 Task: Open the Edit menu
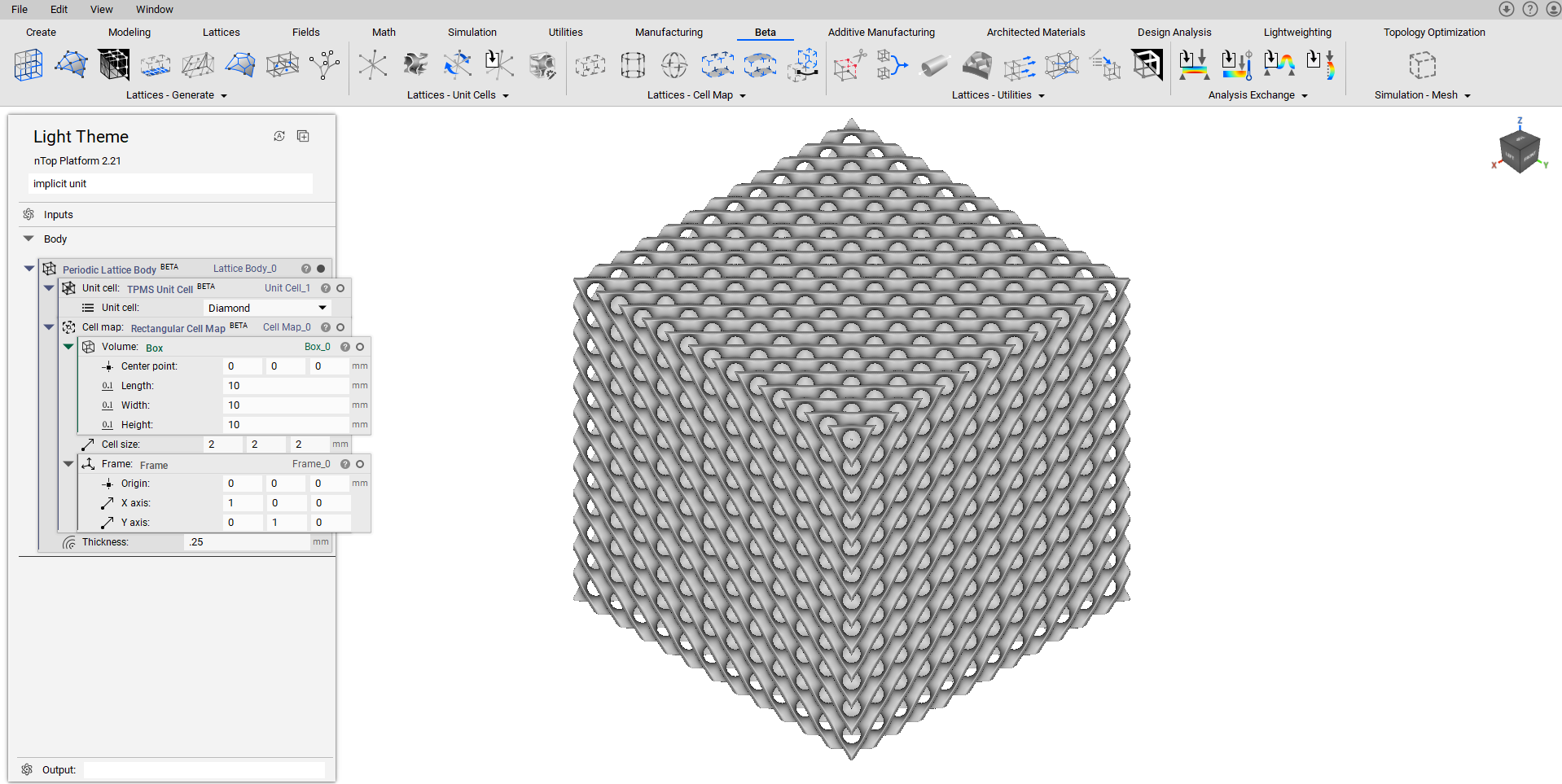tap(59, 9)
